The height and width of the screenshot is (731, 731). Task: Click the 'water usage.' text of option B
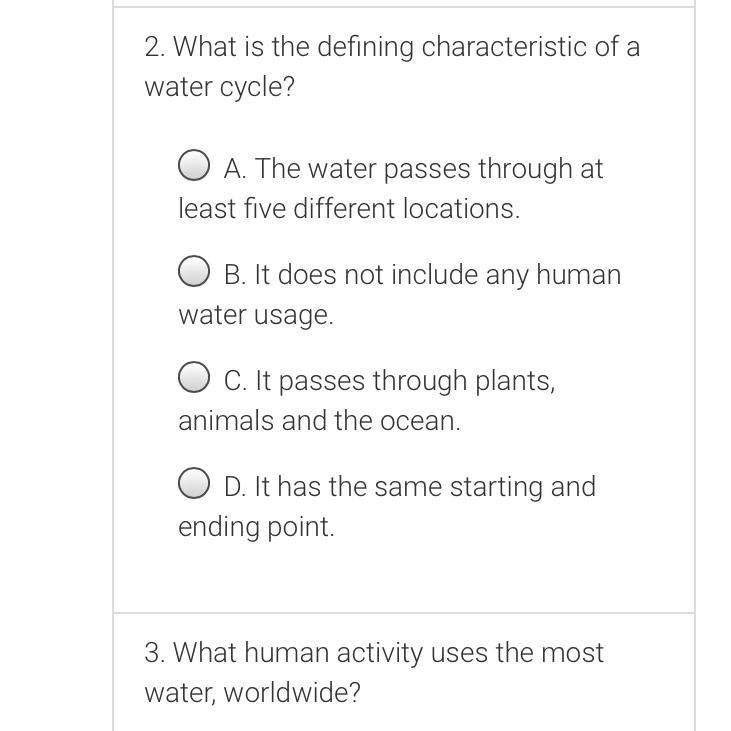coord(255,315)
